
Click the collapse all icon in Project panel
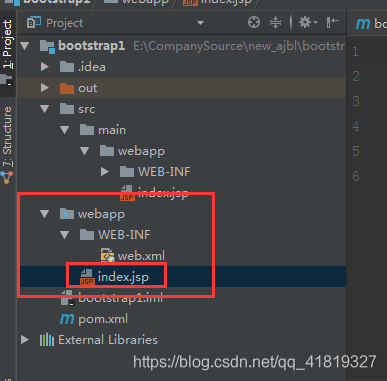tap(275, 23)
